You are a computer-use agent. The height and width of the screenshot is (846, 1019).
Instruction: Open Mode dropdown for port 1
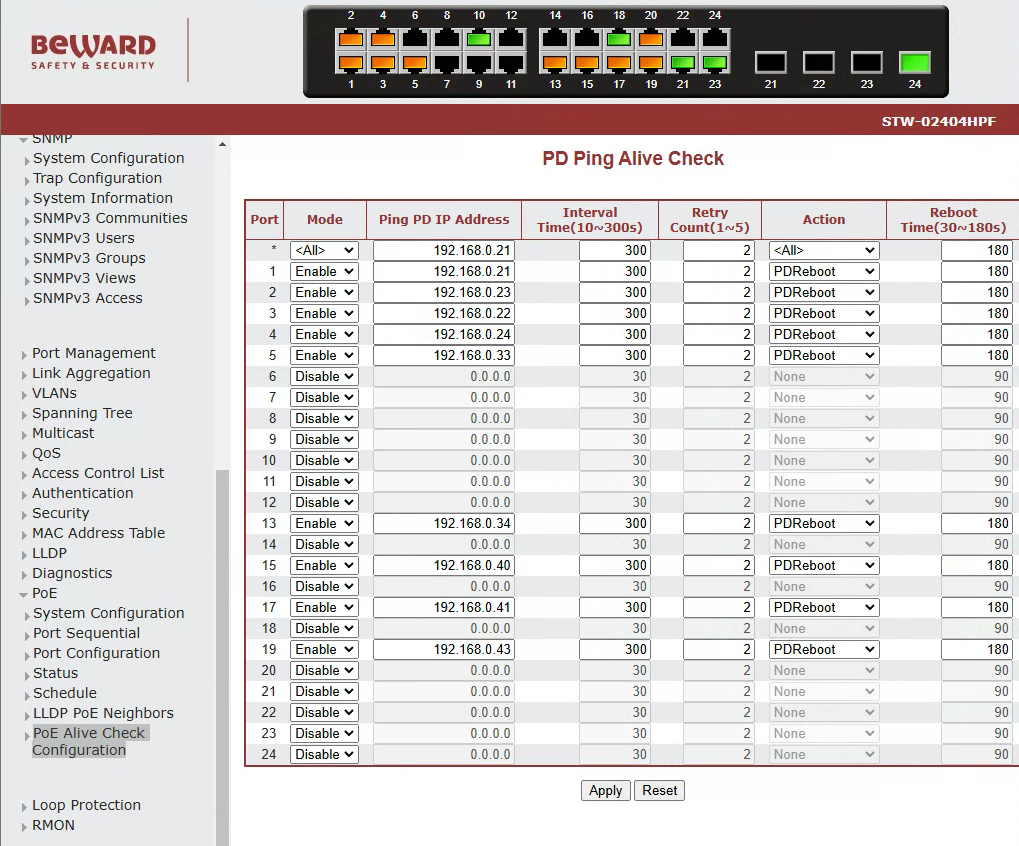click(x=324, y=272)
